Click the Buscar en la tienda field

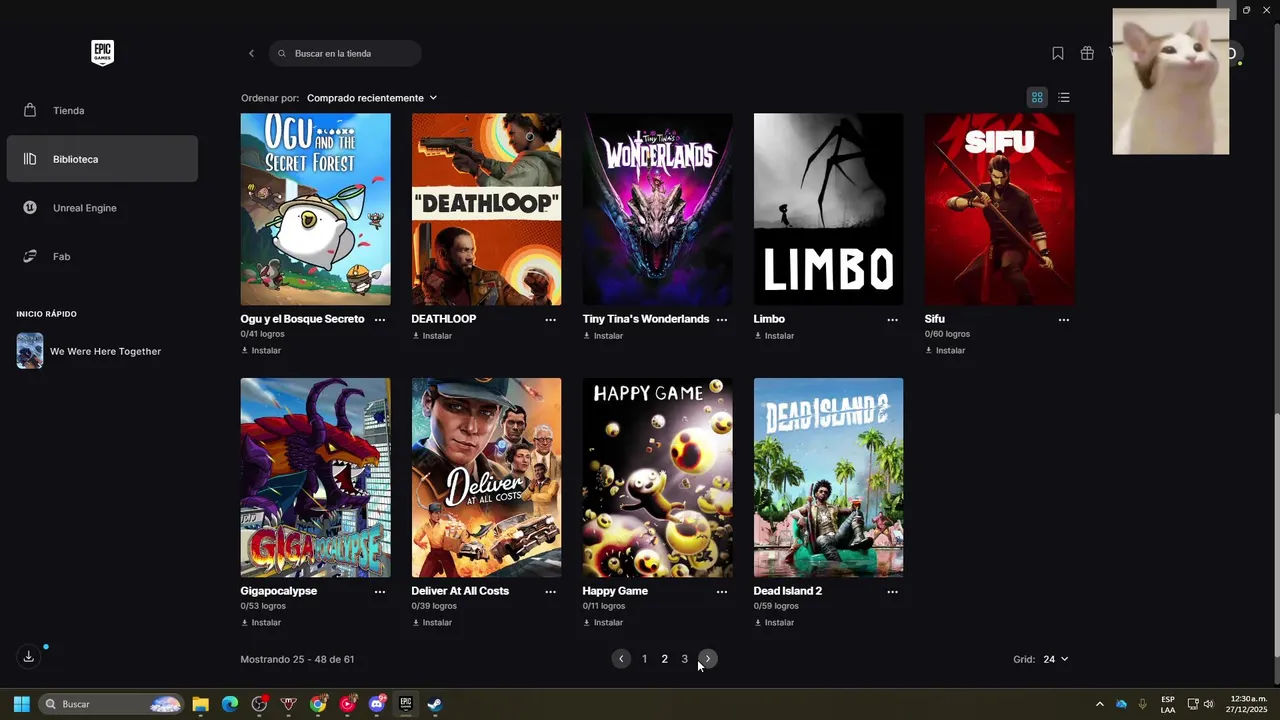tap(345, 53)
